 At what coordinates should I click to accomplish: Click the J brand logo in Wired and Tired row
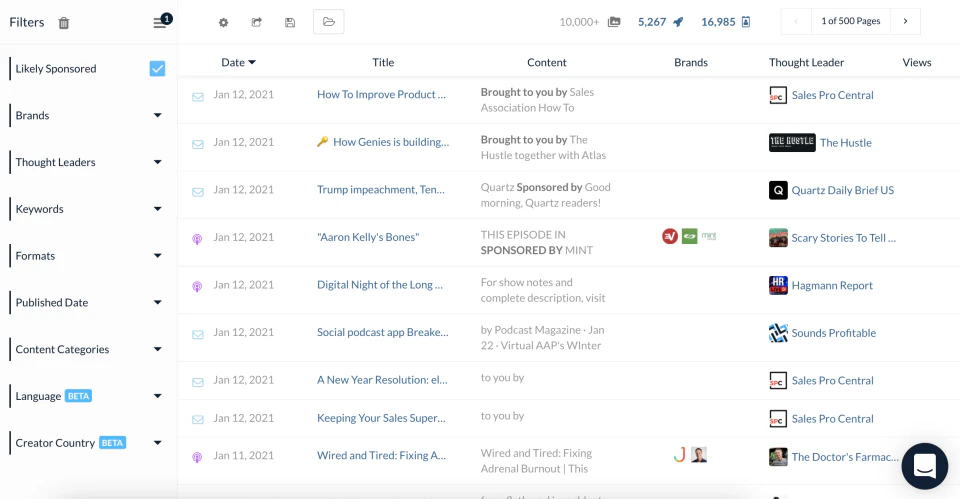pos(679,455)
